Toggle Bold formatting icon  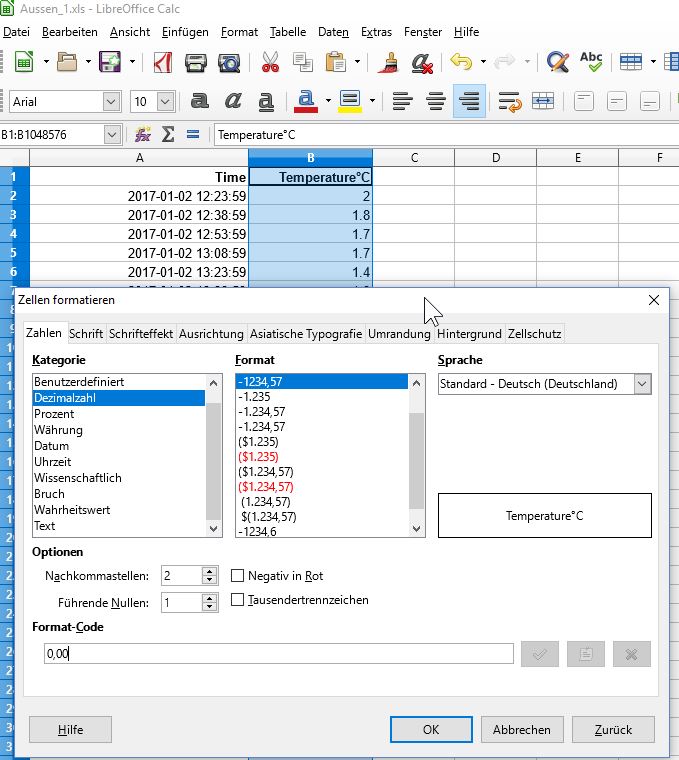coord(199,101)
